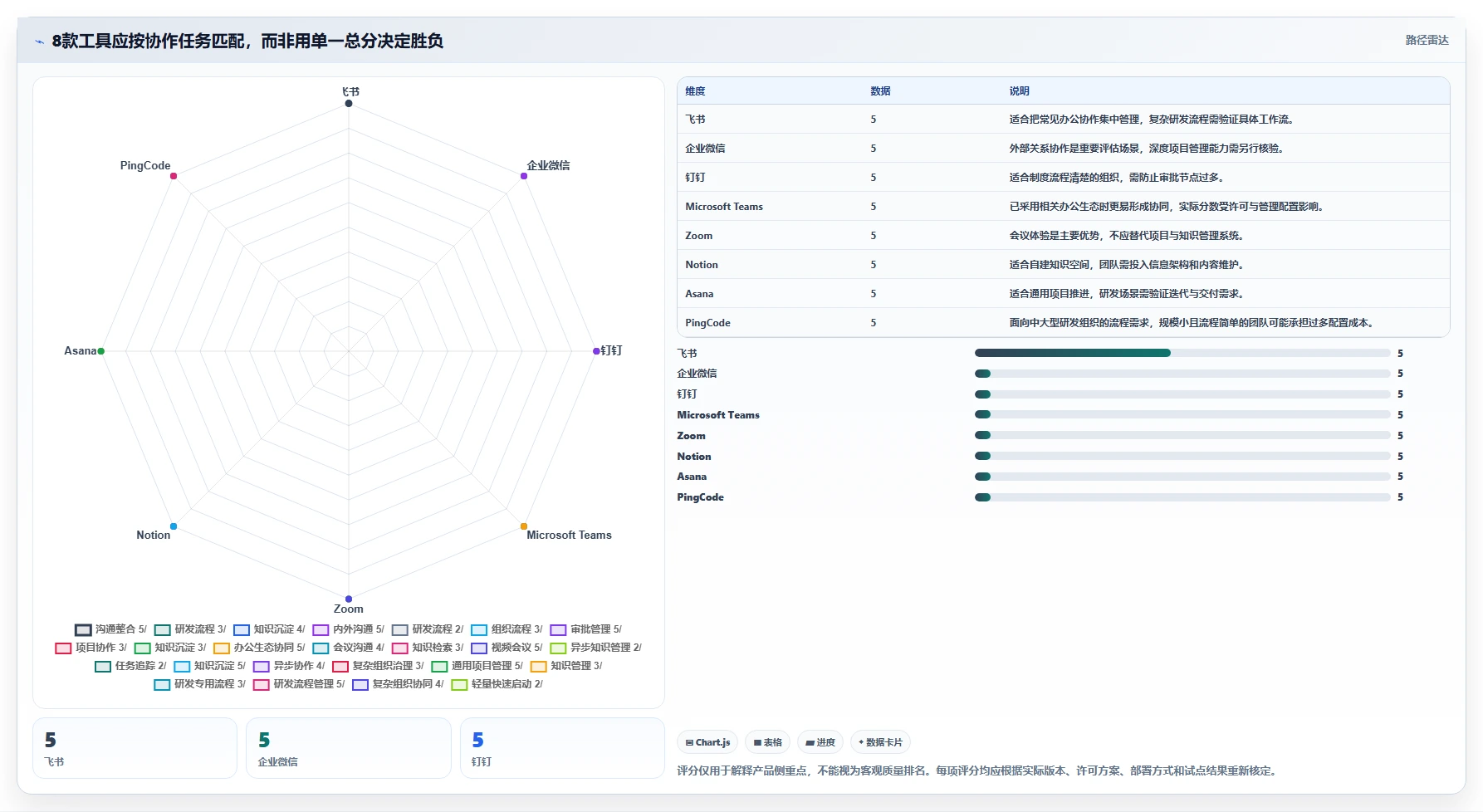Click the 钉钉 radar data point

pos(596,351)
